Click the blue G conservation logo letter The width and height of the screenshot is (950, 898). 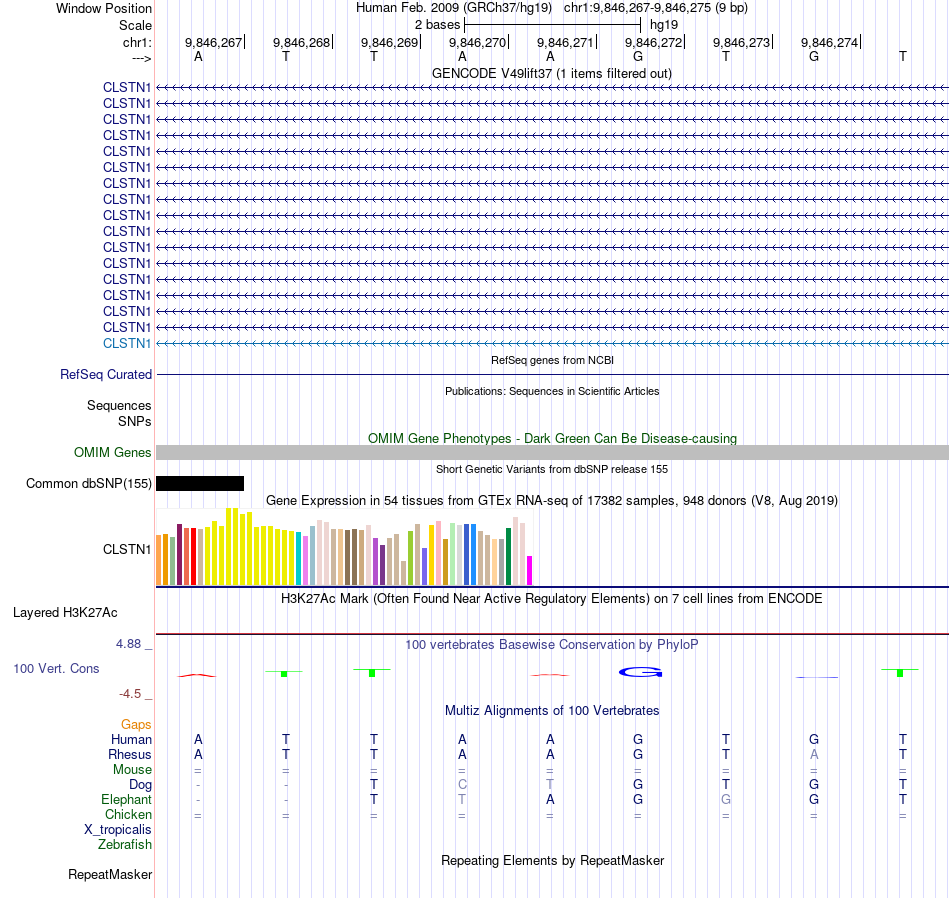tap(640, 672)
